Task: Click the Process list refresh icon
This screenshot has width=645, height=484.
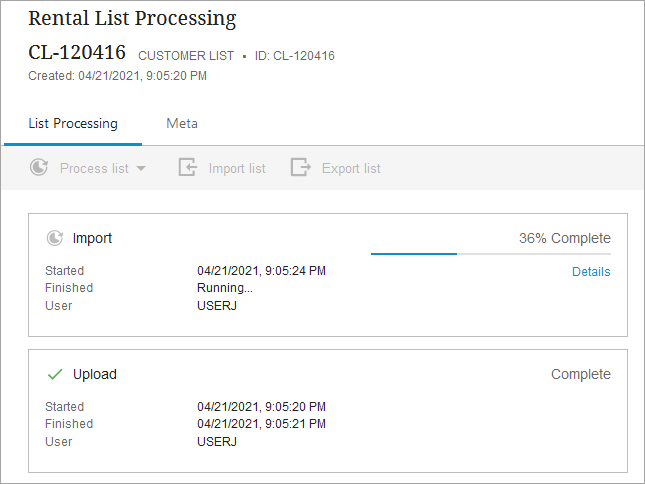Action: [x=39, y=168]
